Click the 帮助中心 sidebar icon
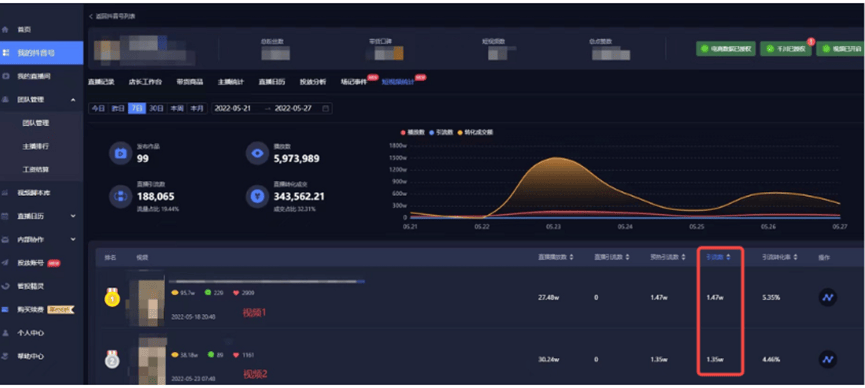The image size is (865, 388). (6, 357)
